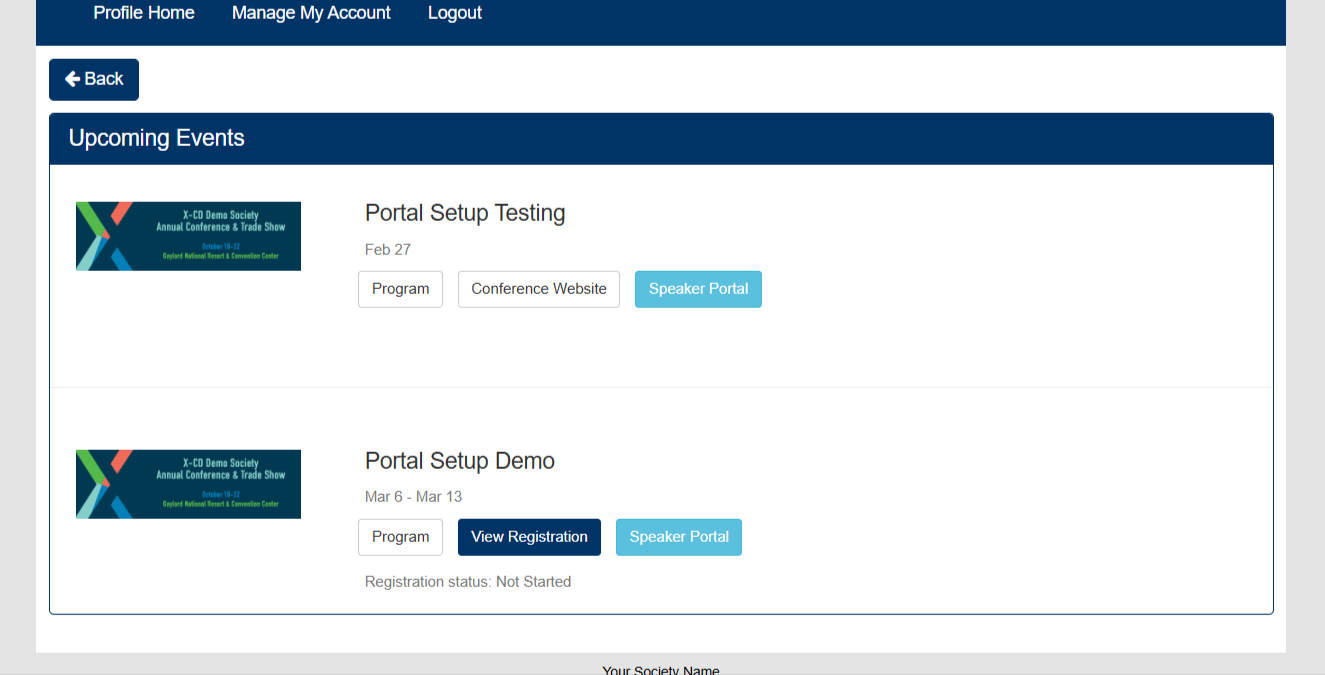This screenshot has height=675, width=1325.
Task: Click the X logo in the Demo banner
Action: 104,484
